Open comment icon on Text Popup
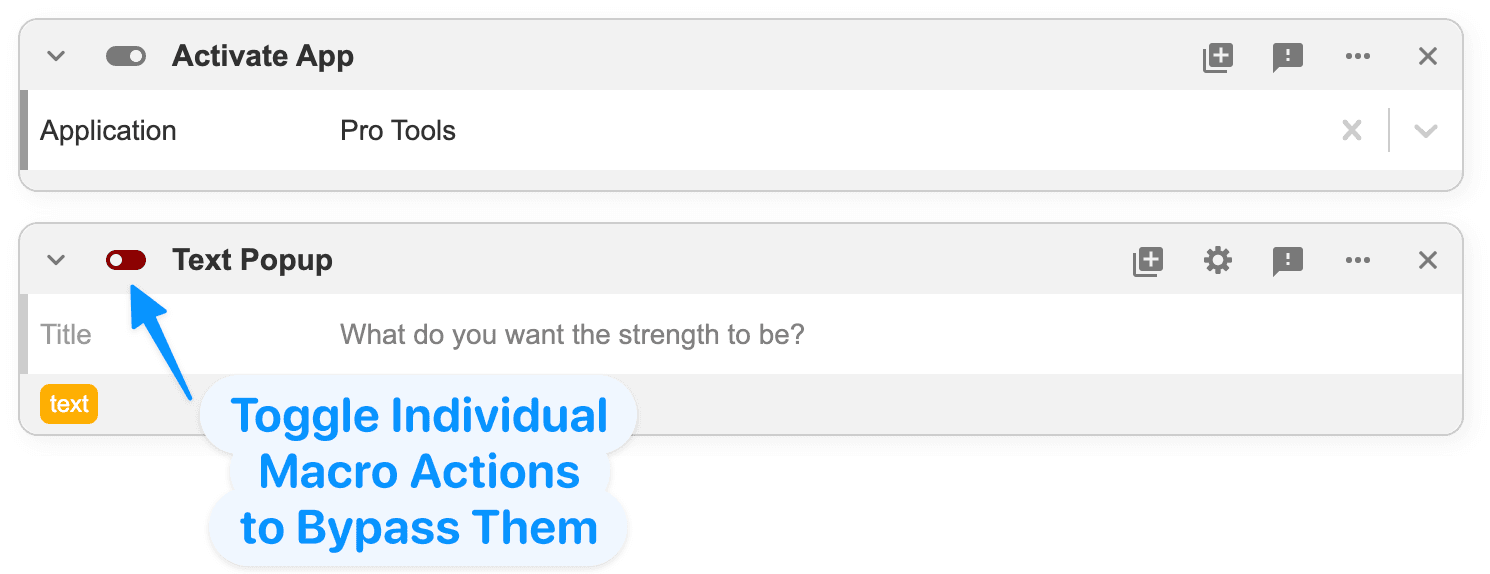The height and width of the screenshot is (574, 1490). [1287, 261]
